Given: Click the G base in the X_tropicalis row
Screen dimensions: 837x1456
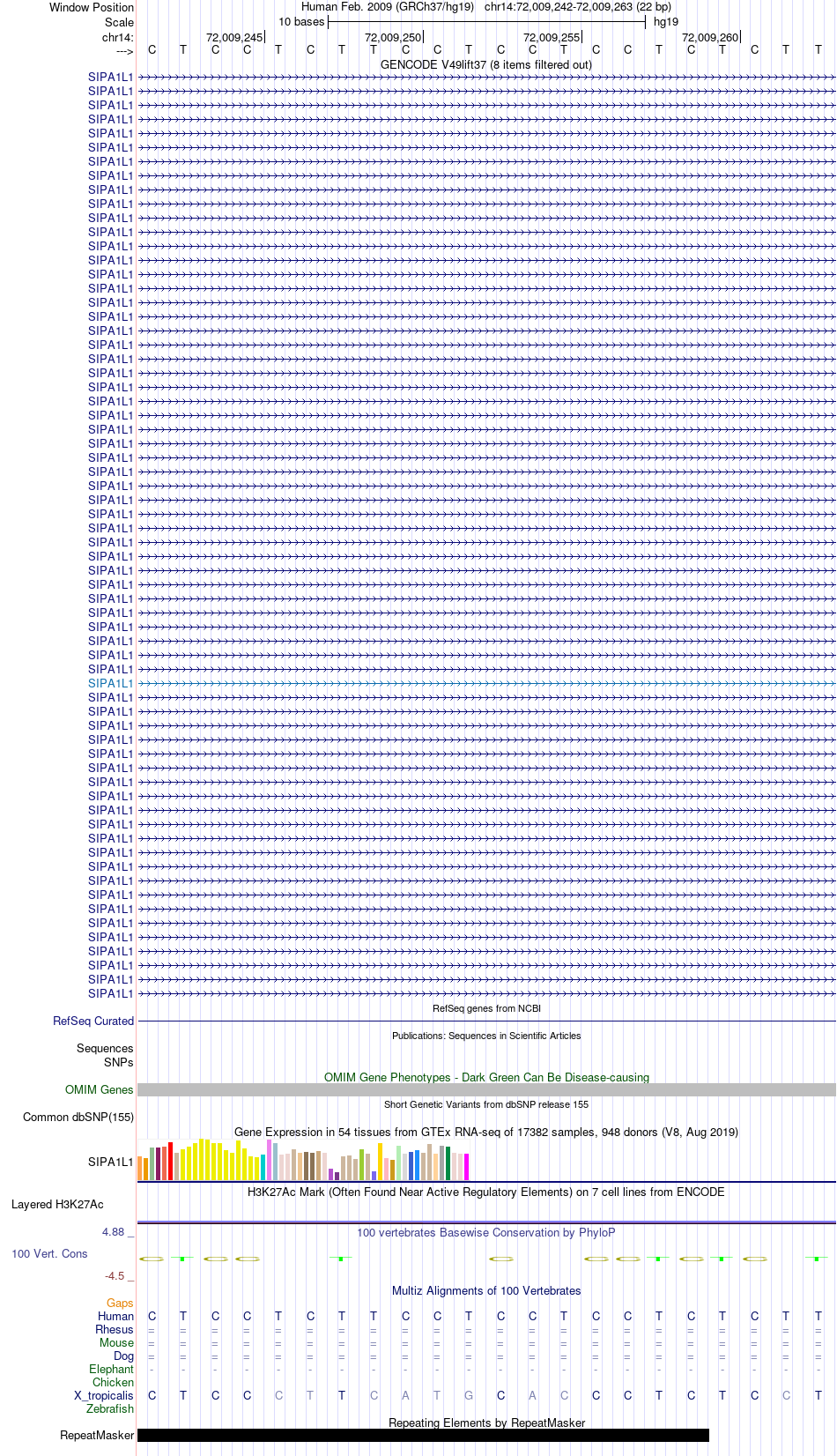Looking at the screenshot, I should 469,1395.
